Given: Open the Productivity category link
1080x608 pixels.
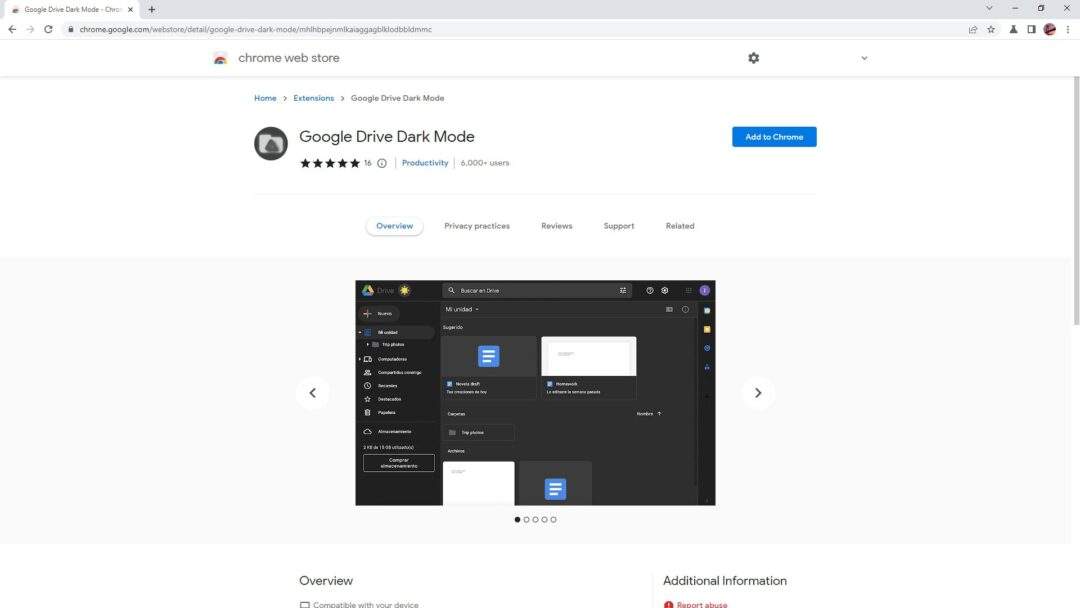Looking at the screenshot, I should (x=425, y=163).
